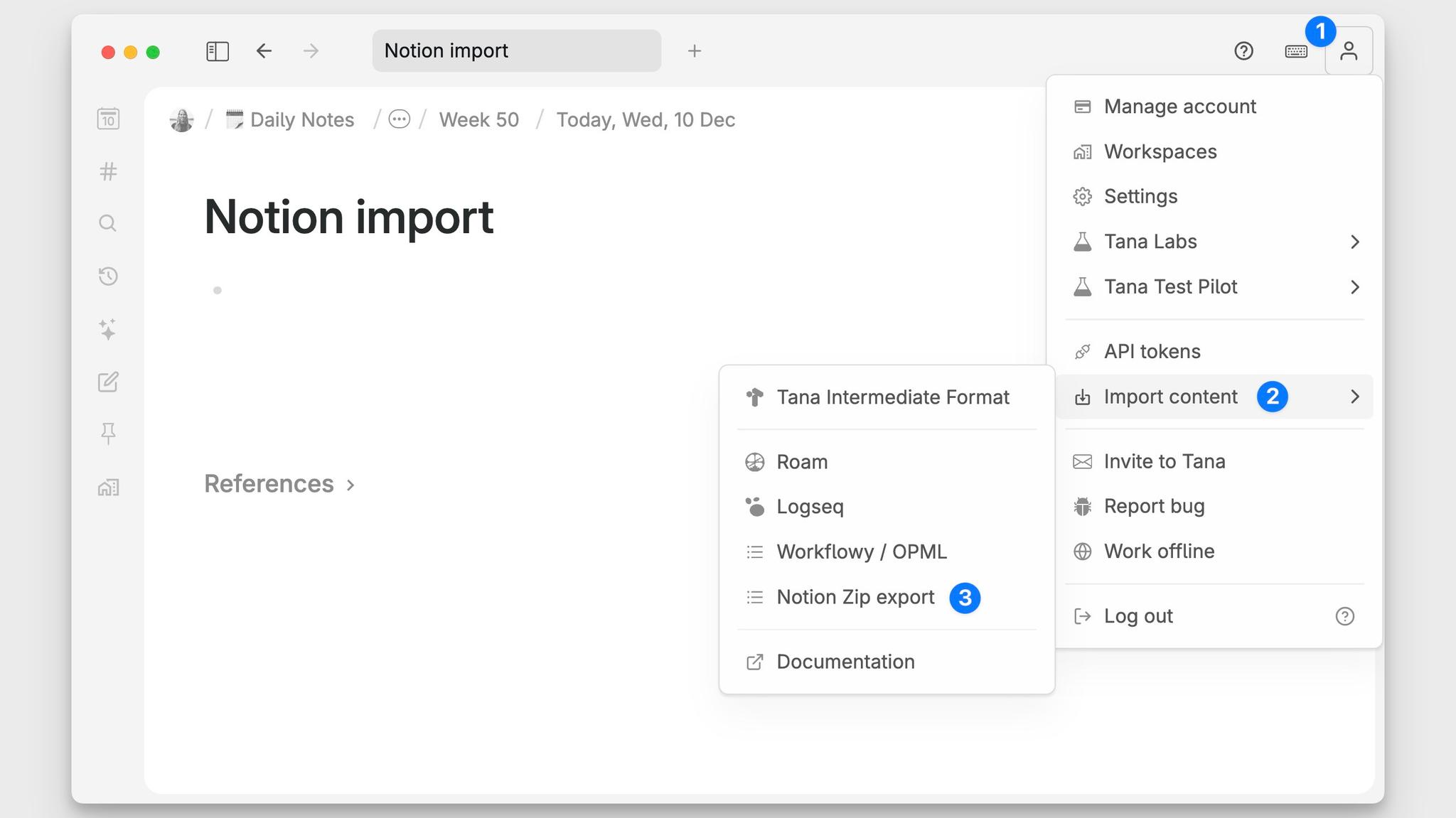
Task: Click the empty bullet node
Action: pyautogui.click(x=218, y=290)
